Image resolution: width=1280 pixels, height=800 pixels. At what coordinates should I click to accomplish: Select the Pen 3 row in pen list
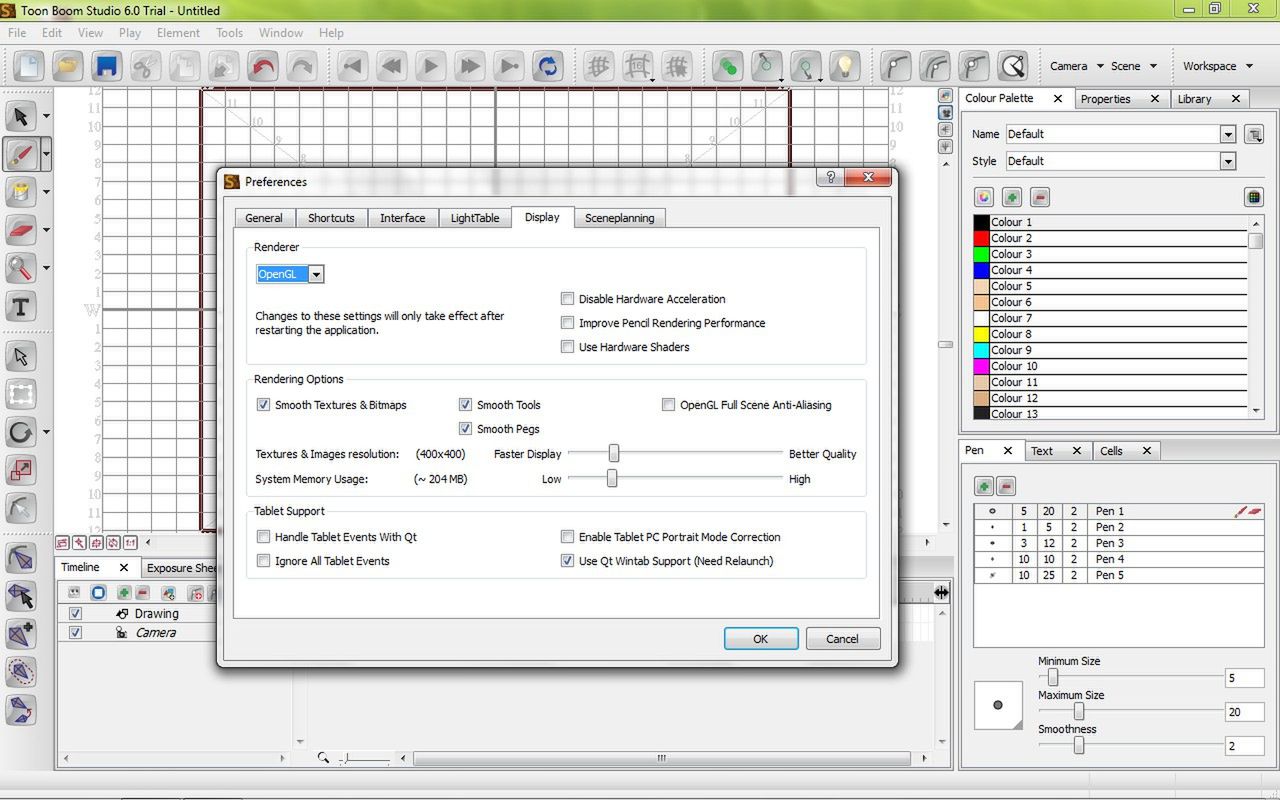pos(1120,543)
